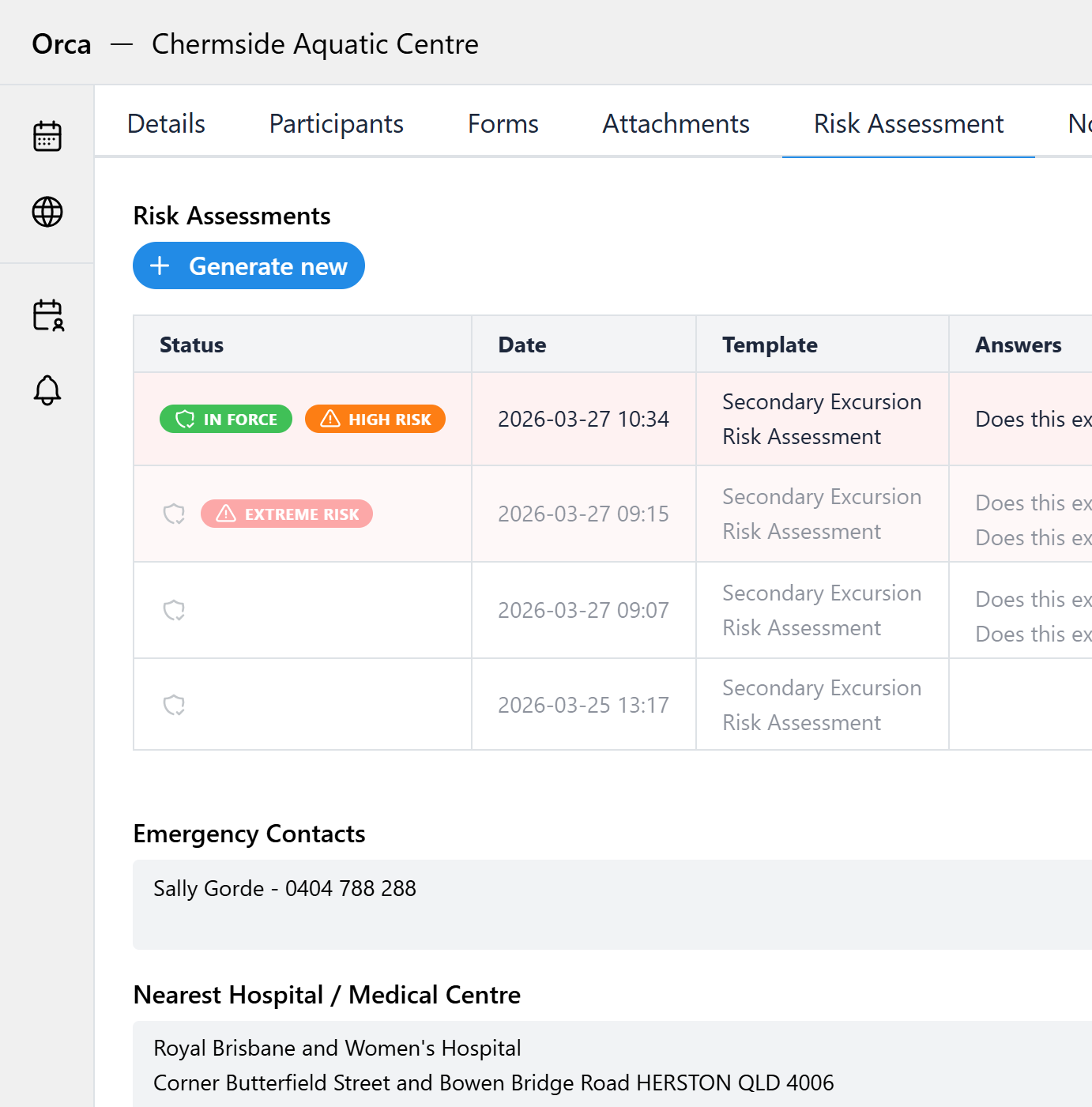
Task: Switch to the Details tab
Action: [166, 123]
